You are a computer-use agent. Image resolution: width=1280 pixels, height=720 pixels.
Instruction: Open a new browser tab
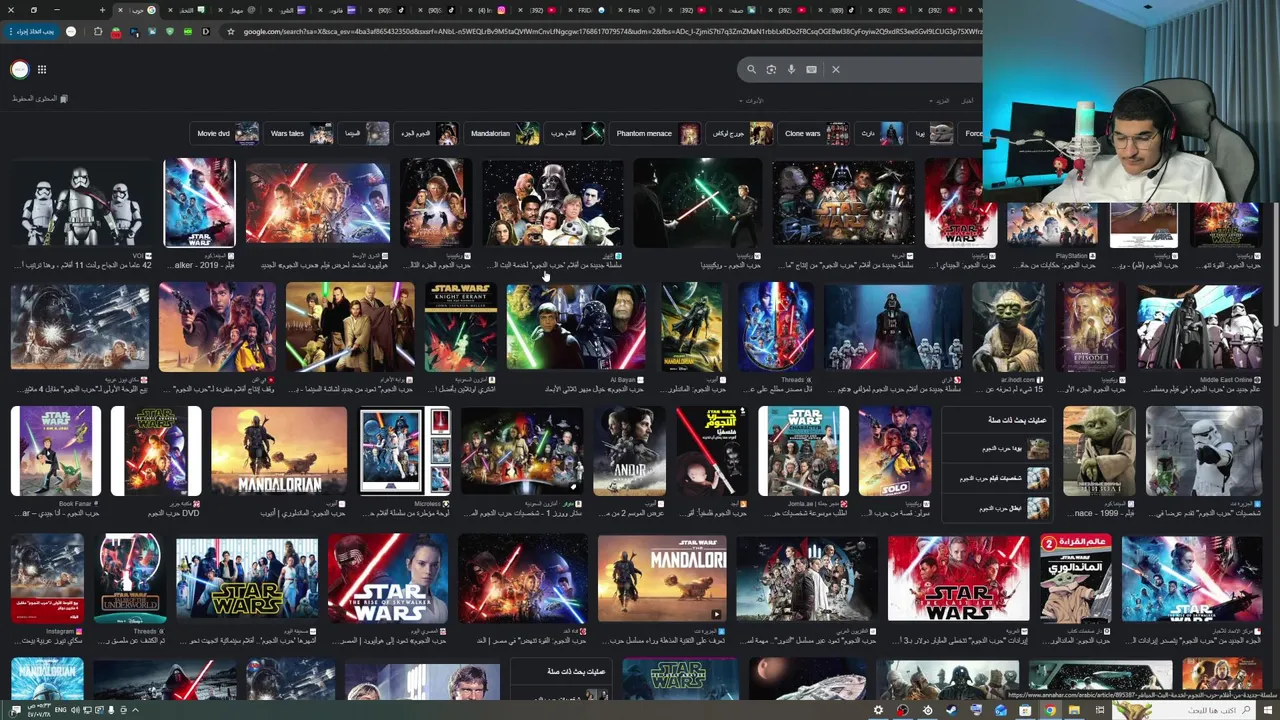point(102,10)
